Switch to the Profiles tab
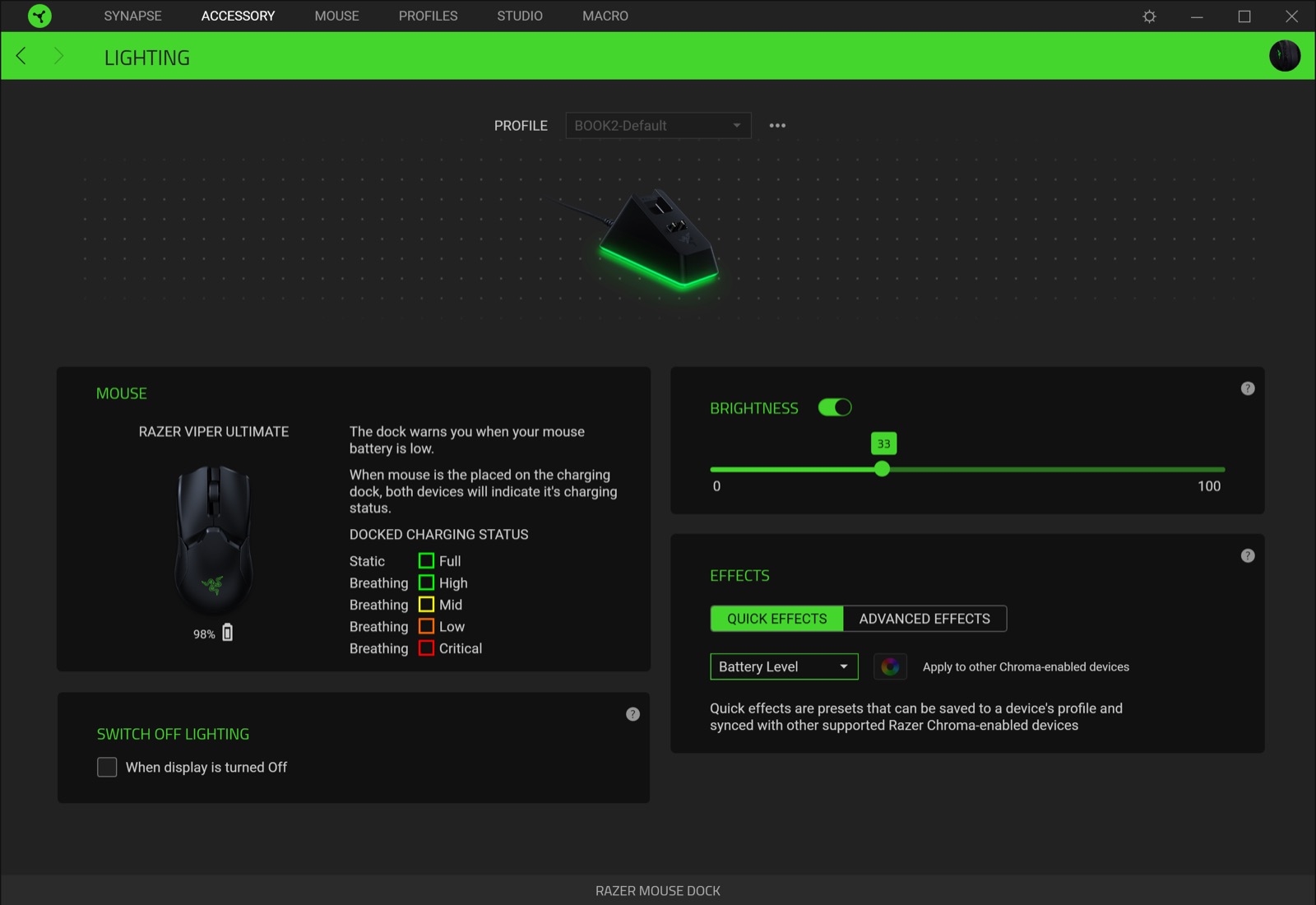 [x=428, y=16]
